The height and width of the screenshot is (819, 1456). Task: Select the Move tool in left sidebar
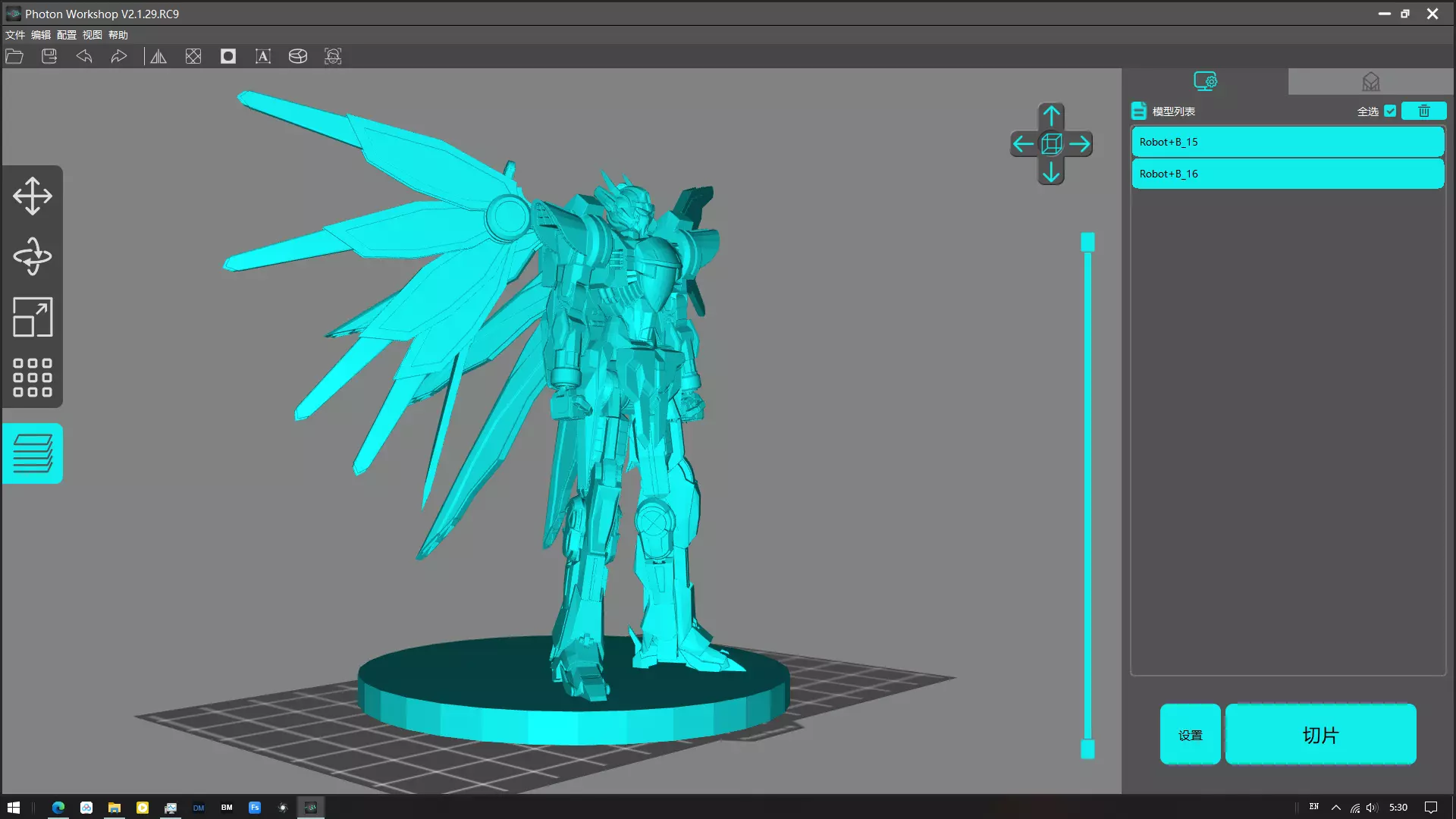click(x=32, y=196)
